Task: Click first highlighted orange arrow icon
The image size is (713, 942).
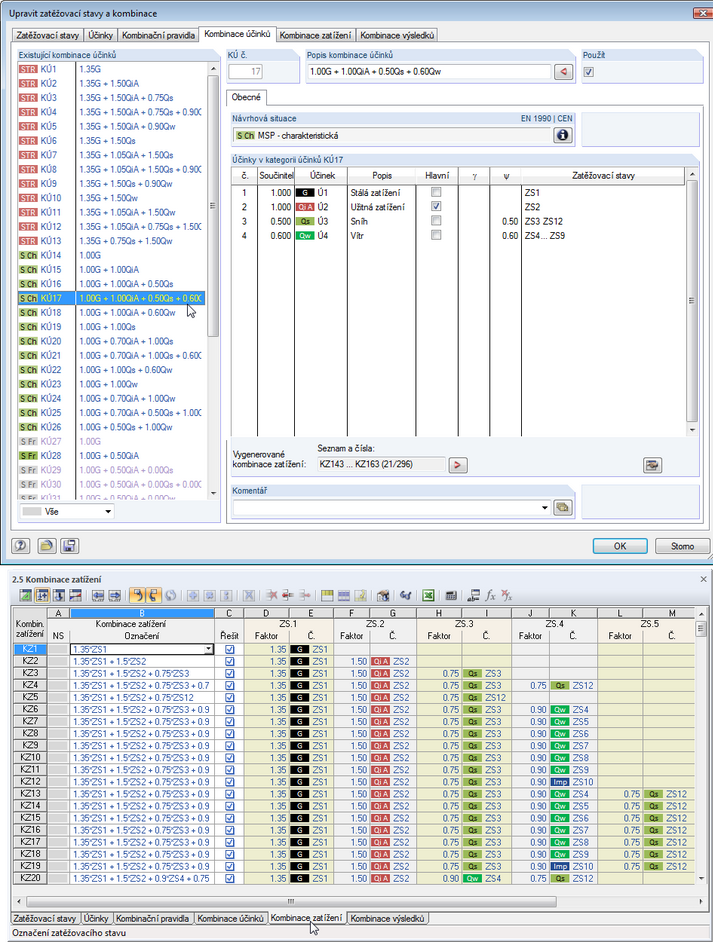Action: click(x=138, y=595)
